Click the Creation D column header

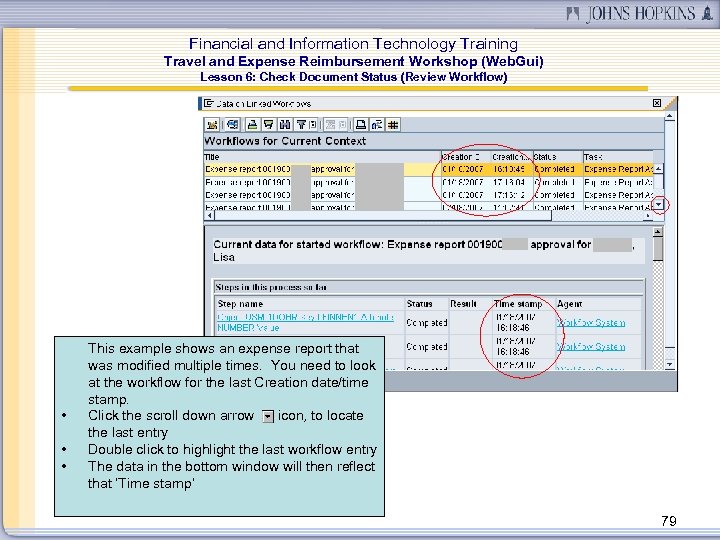click(466, 157)
